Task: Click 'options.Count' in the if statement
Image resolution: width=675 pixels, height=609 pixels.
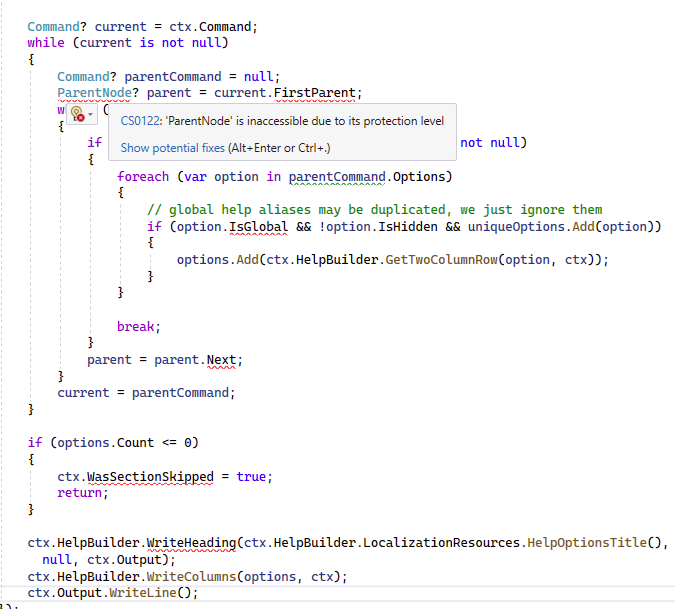Action: [105, 443]
